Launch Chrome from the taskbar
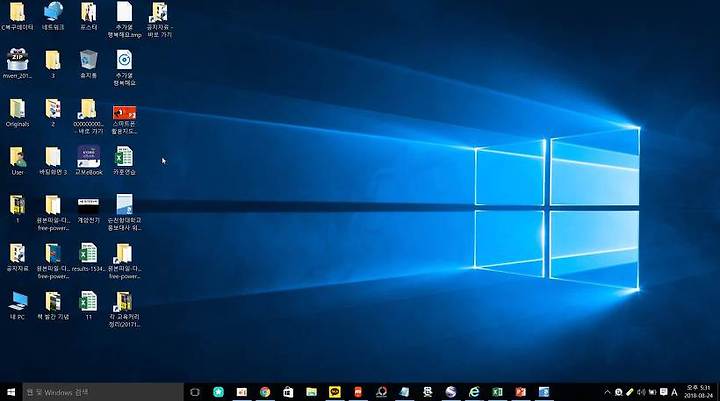The width and height of the screenshot is (720, 401). coord(265,392)
